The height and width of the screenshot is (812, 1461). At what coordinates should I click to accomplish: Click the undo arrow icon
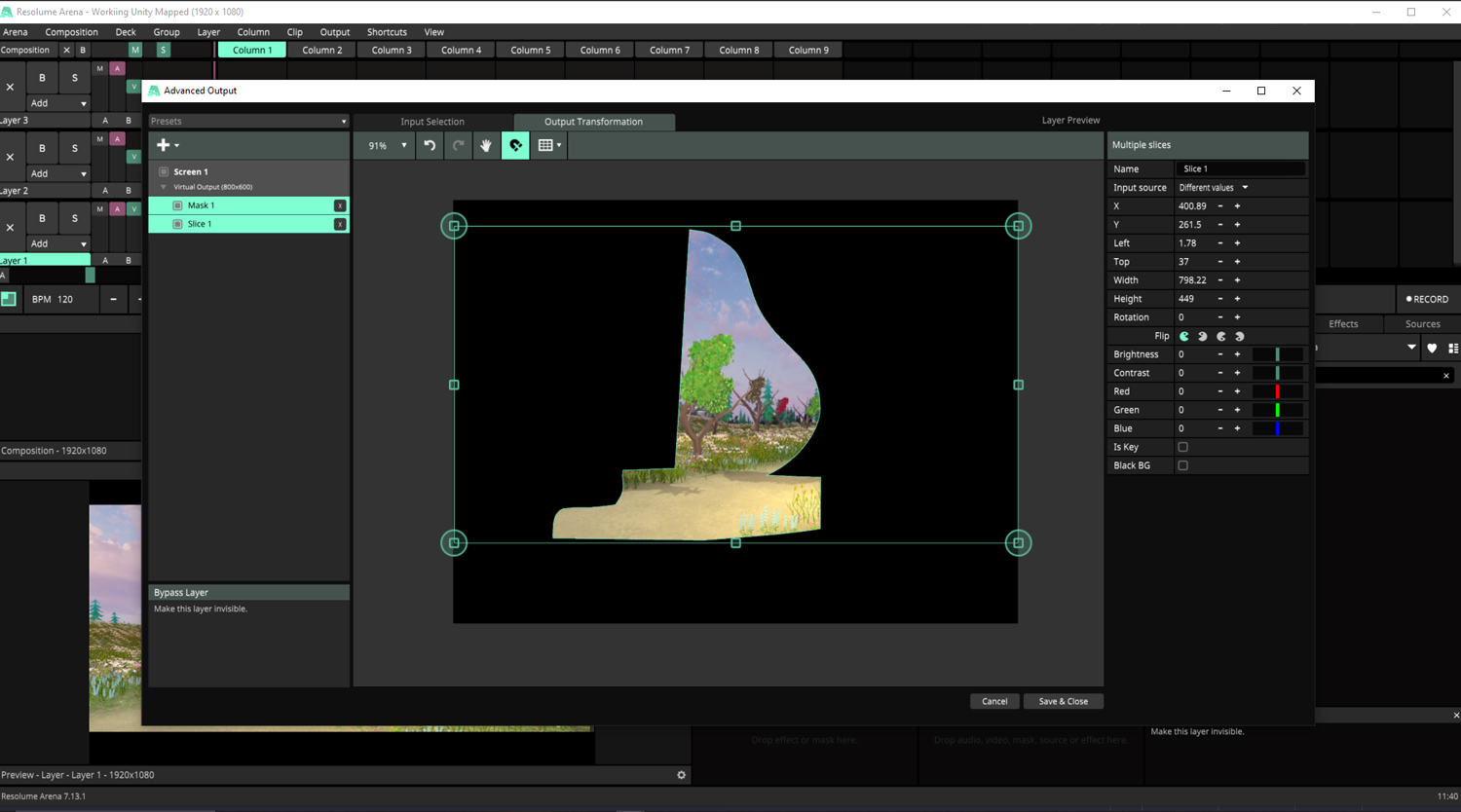[x=430, y=145]
